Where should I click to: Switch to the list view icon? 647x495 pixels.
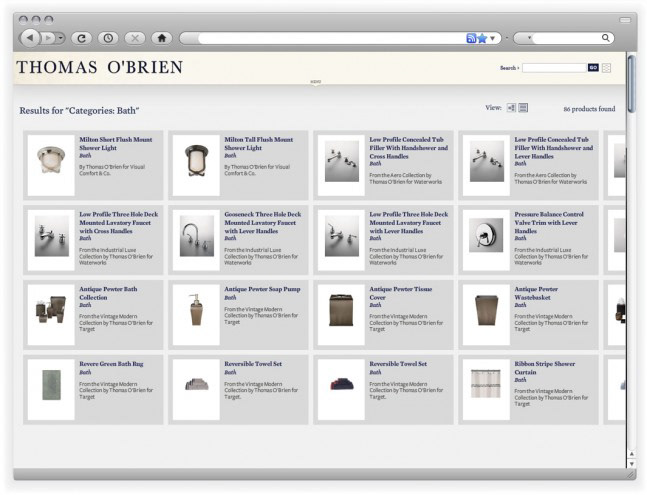pyautogui.click(x=523, y=108)
